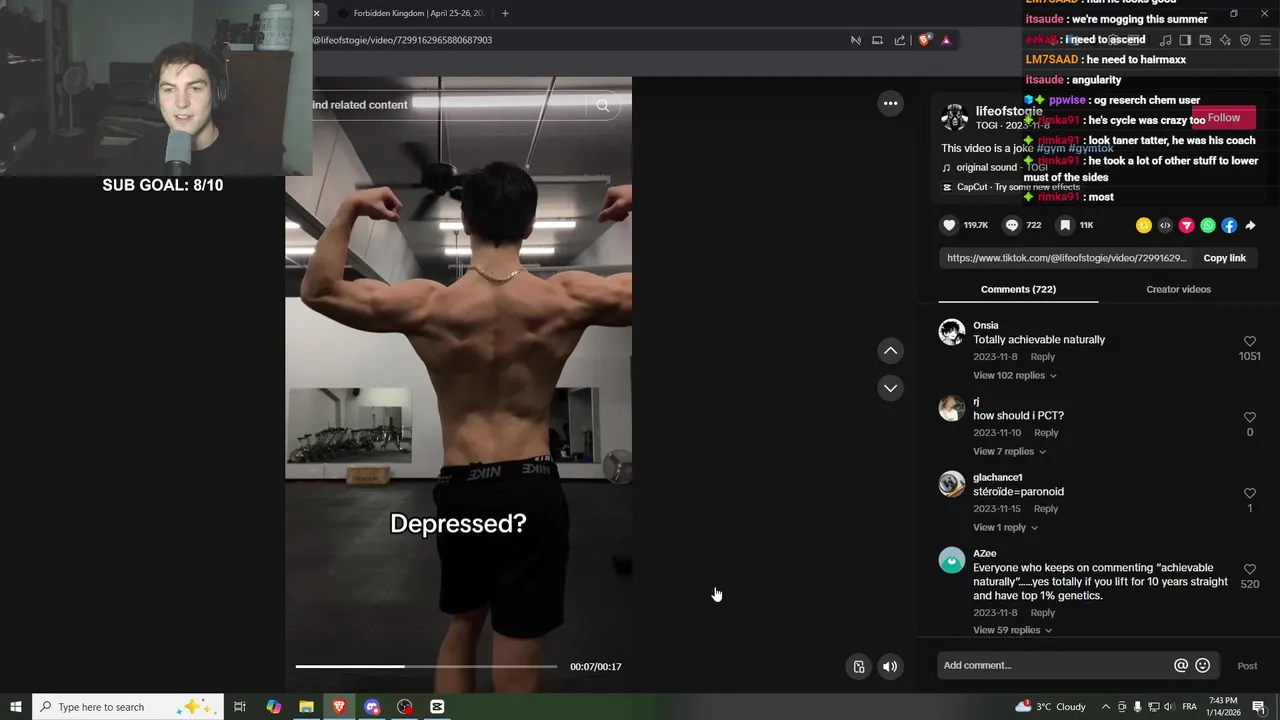Like Onsia's comment

coord(1249,342)
